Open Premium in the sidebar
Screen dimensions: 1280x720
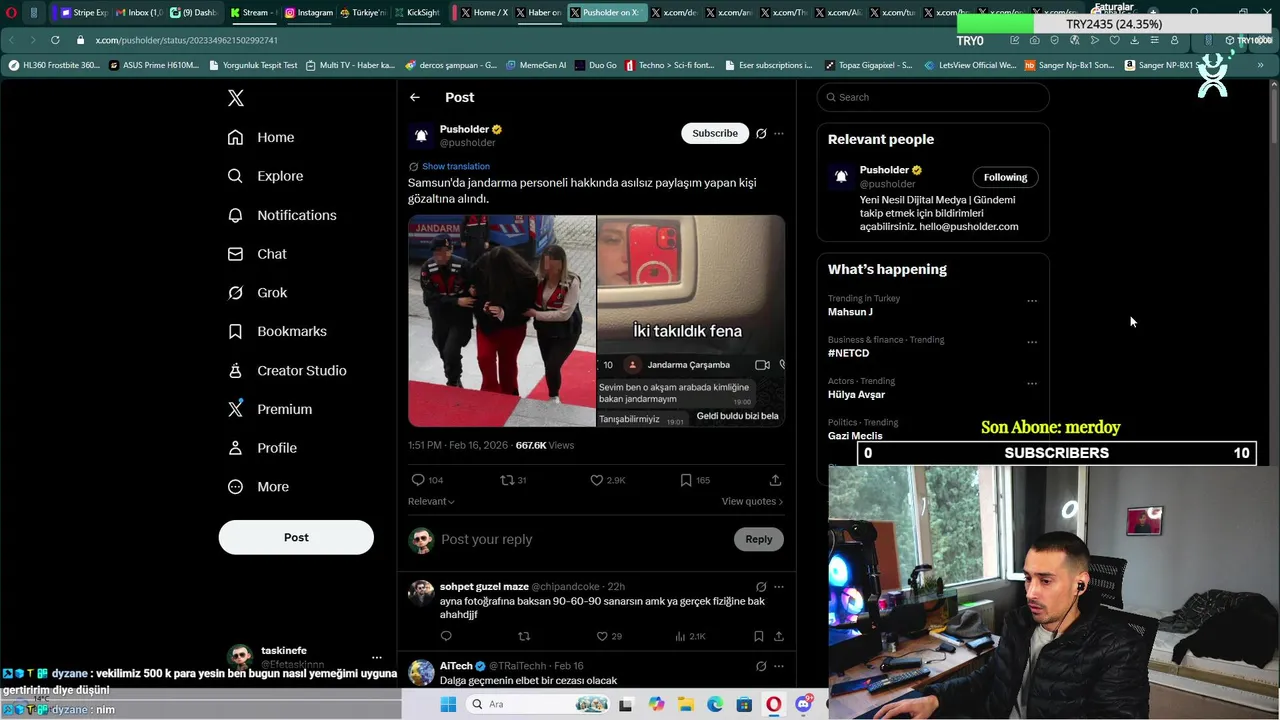click(270, 409)
